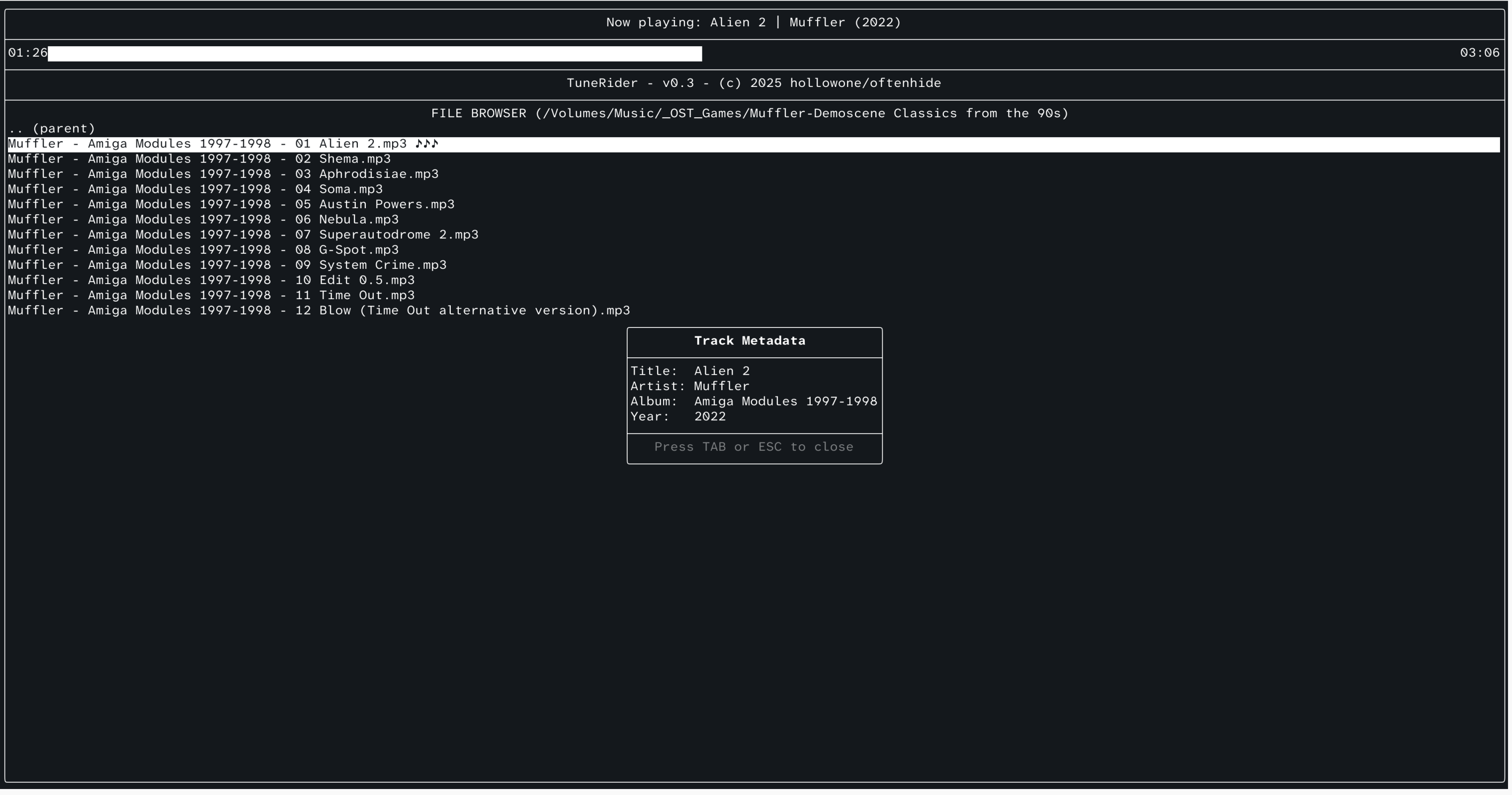
Task: Click the Track Metadata dialog title
Action: click(x=750, y=341)
